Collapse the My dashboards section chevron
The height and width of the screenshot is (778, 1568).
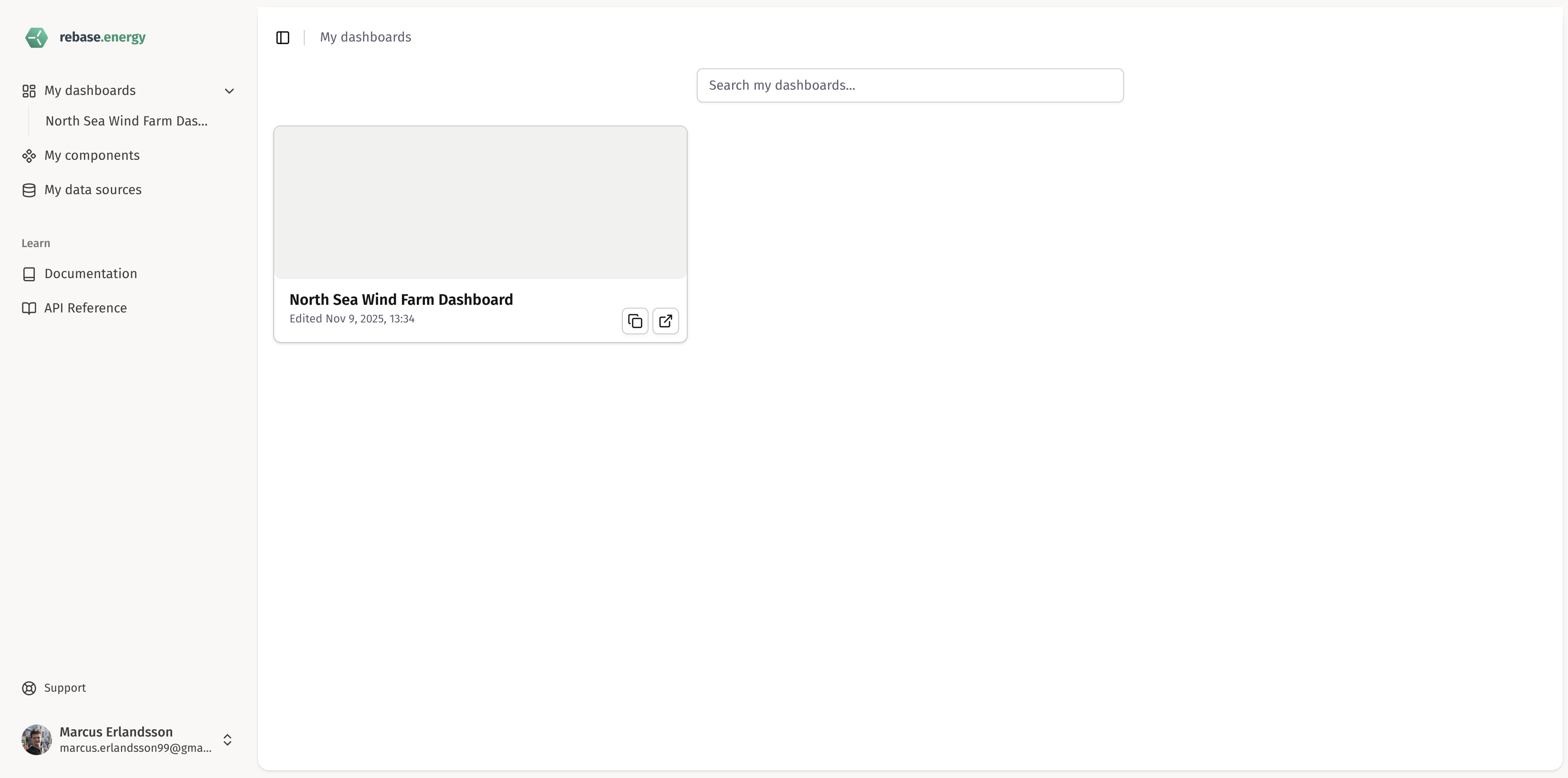tap(229, 90)
